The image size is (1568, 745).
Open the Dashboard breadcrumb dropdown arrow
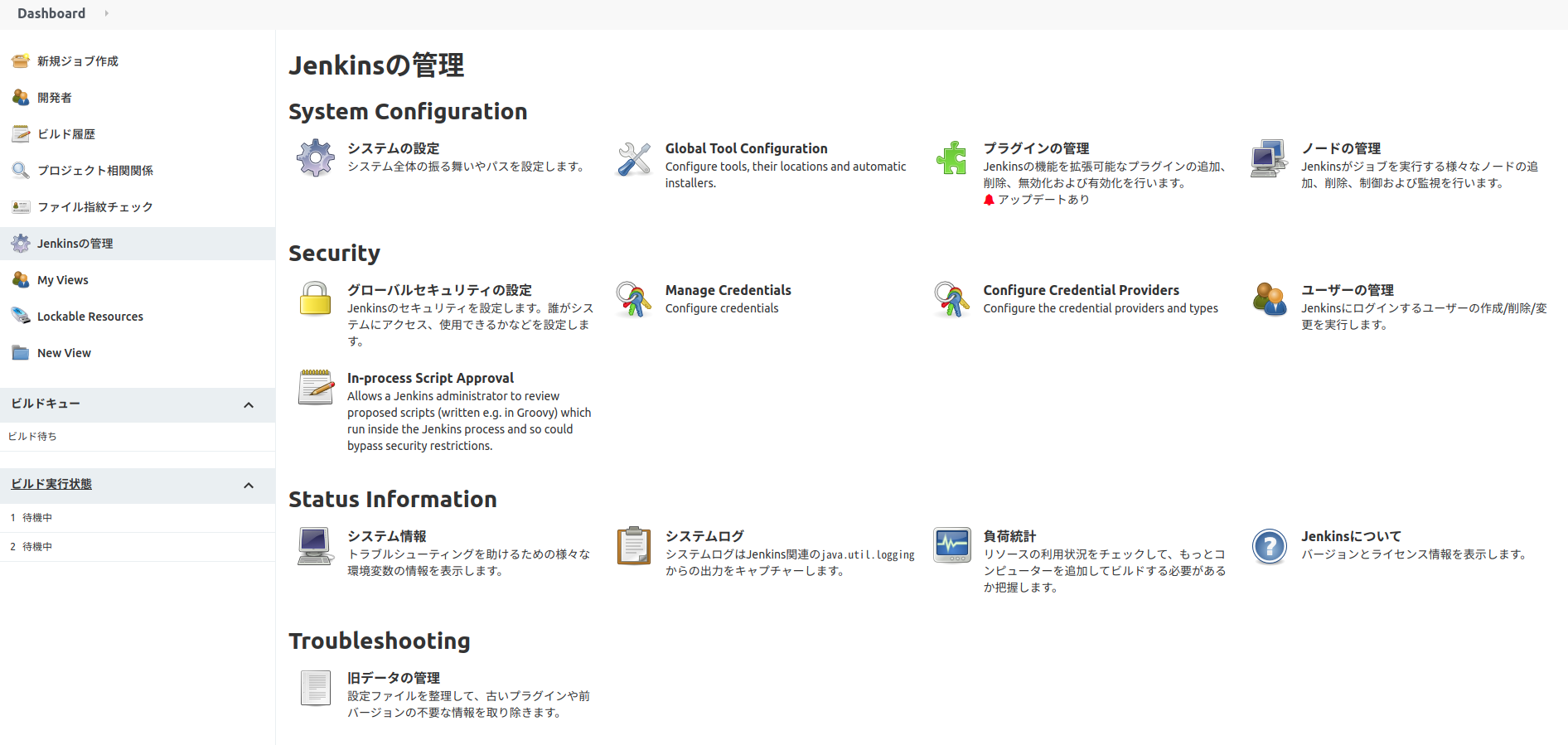pyautogui.click(x=106, y=13)
